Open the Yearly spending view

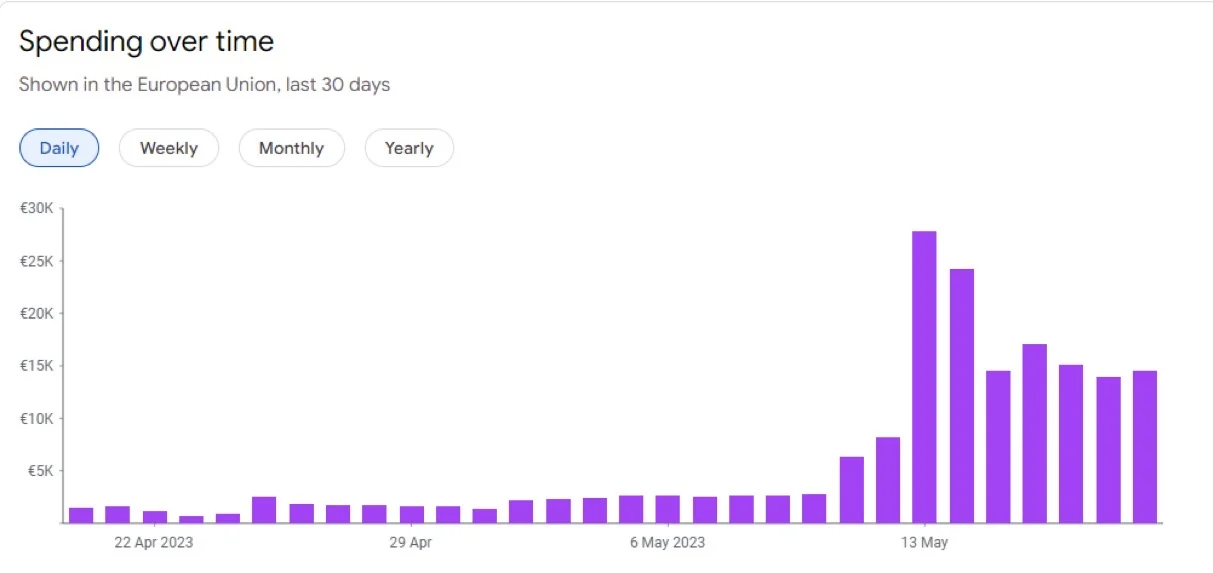click(x=408, y=148)
